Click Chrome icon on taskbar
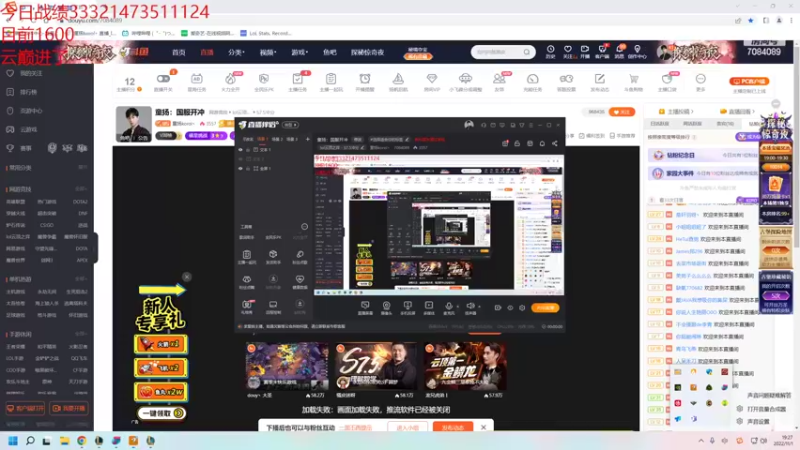The image size is (800, 450). tap(82, 440)
